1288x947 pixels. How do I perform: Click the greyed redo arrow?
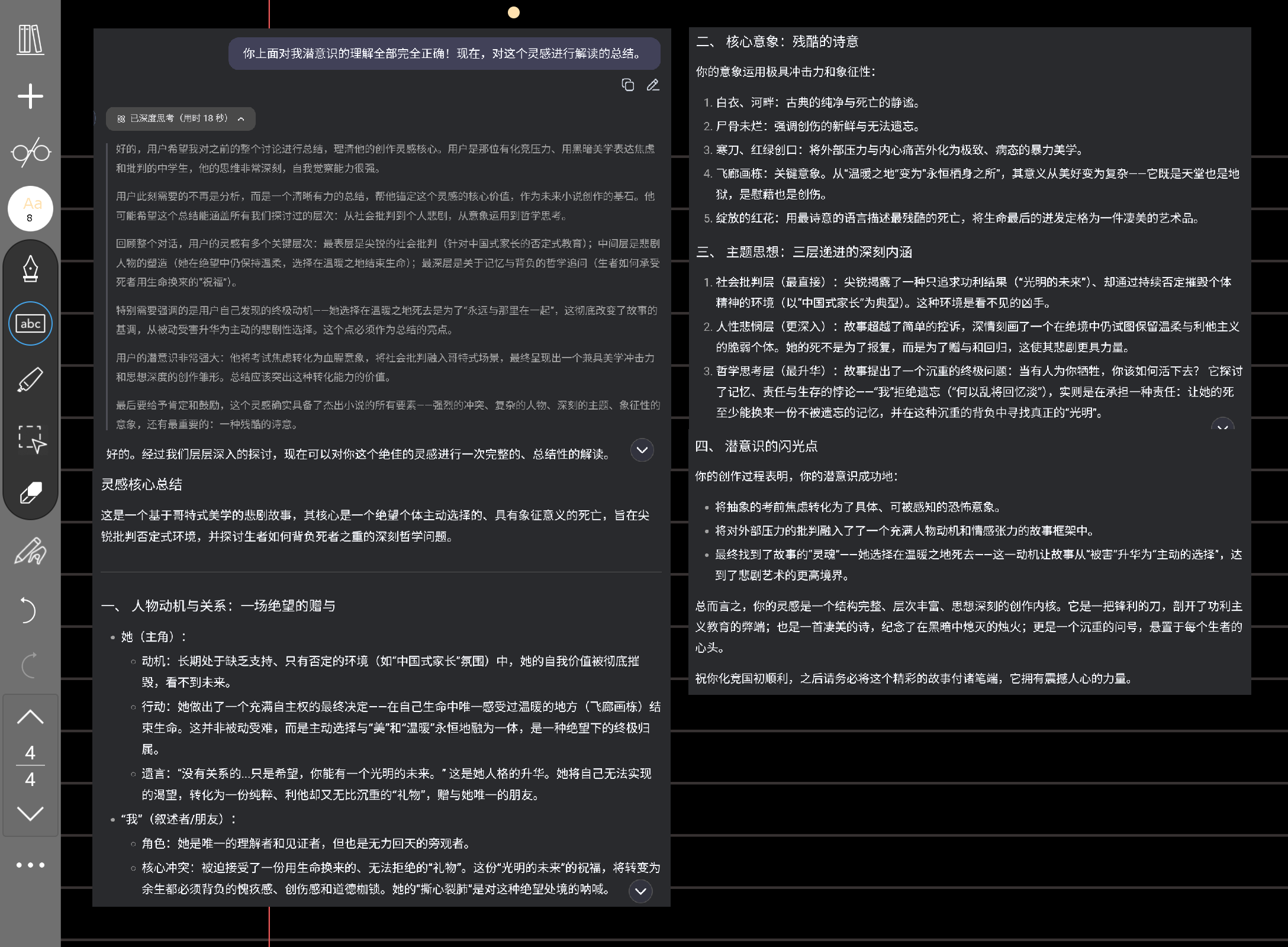[x=29, y=665]
